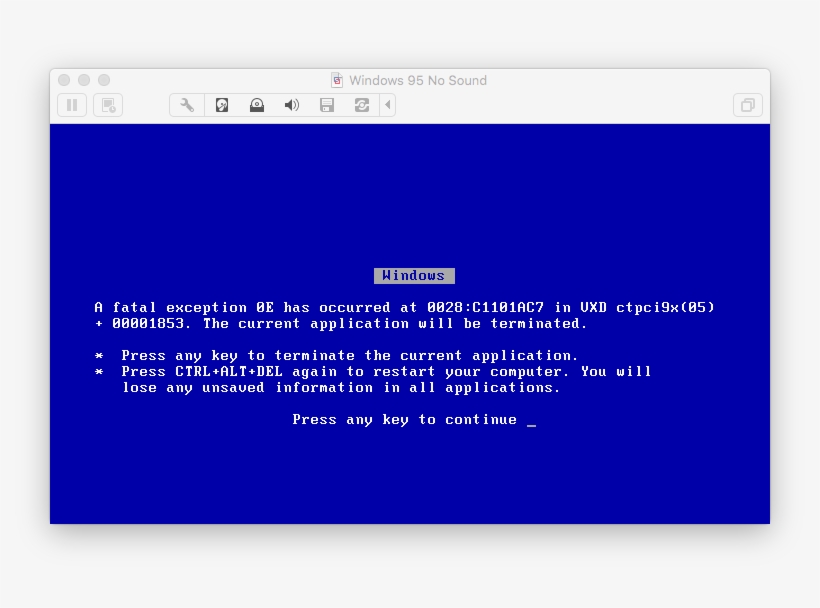Open the CD/DVD drive device icon
Screen dimensions: 820x608
click(257, 104)
